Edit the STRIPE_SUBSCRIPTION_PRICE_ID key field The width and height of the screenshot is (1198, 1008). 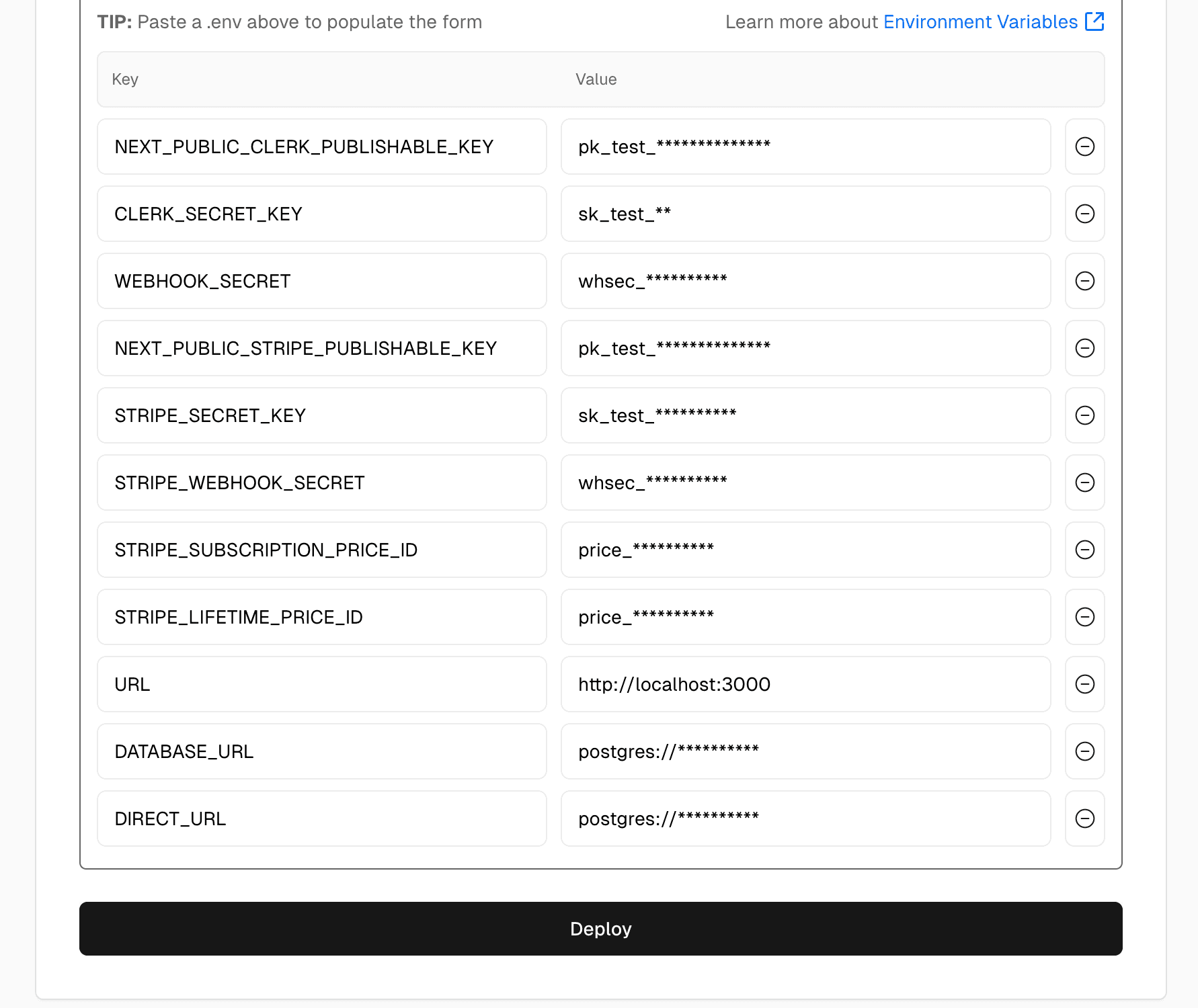coord(322,550)
